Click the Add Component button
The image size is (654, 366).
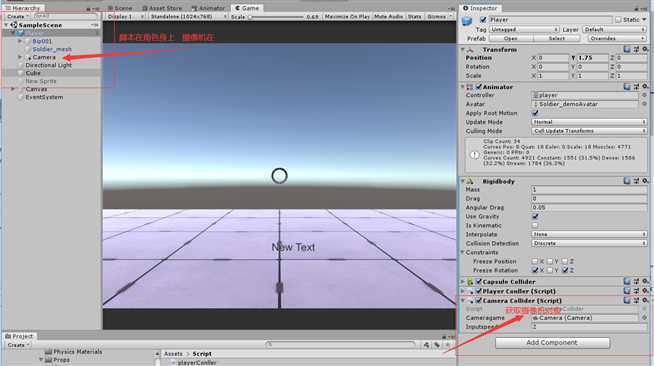click(552, 343)
